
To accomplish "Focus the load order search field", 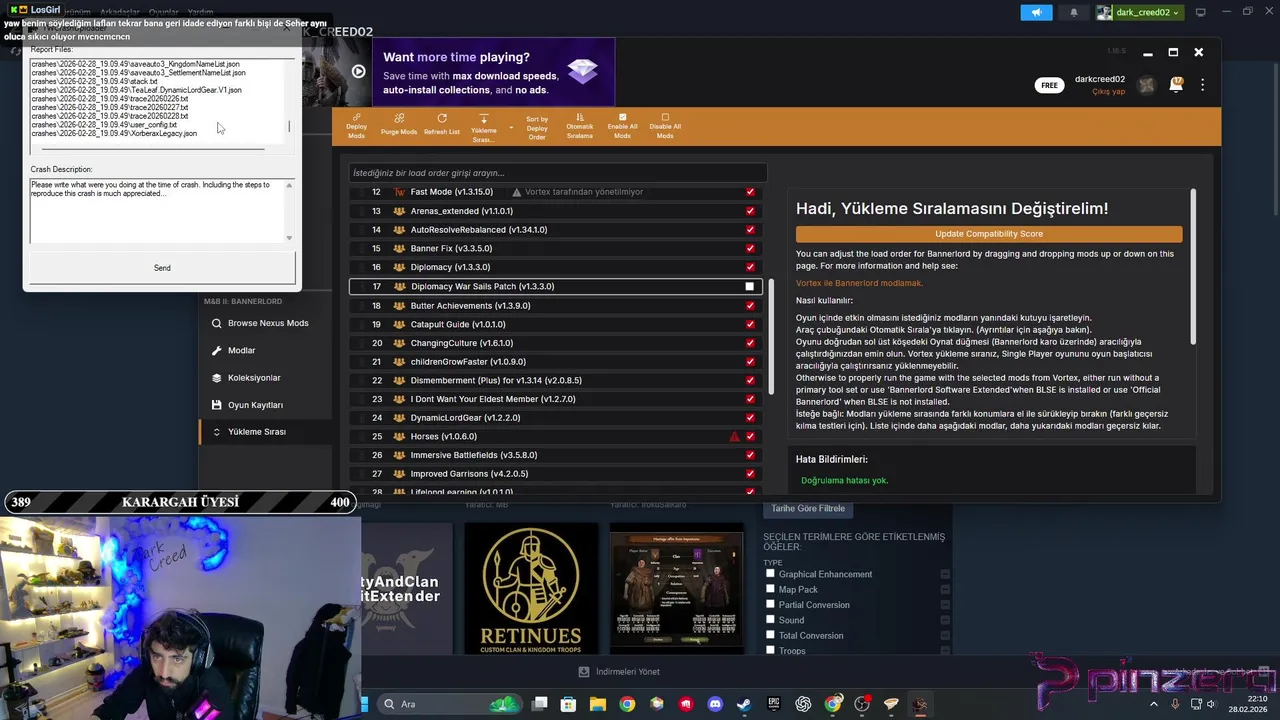I will 558,173.
